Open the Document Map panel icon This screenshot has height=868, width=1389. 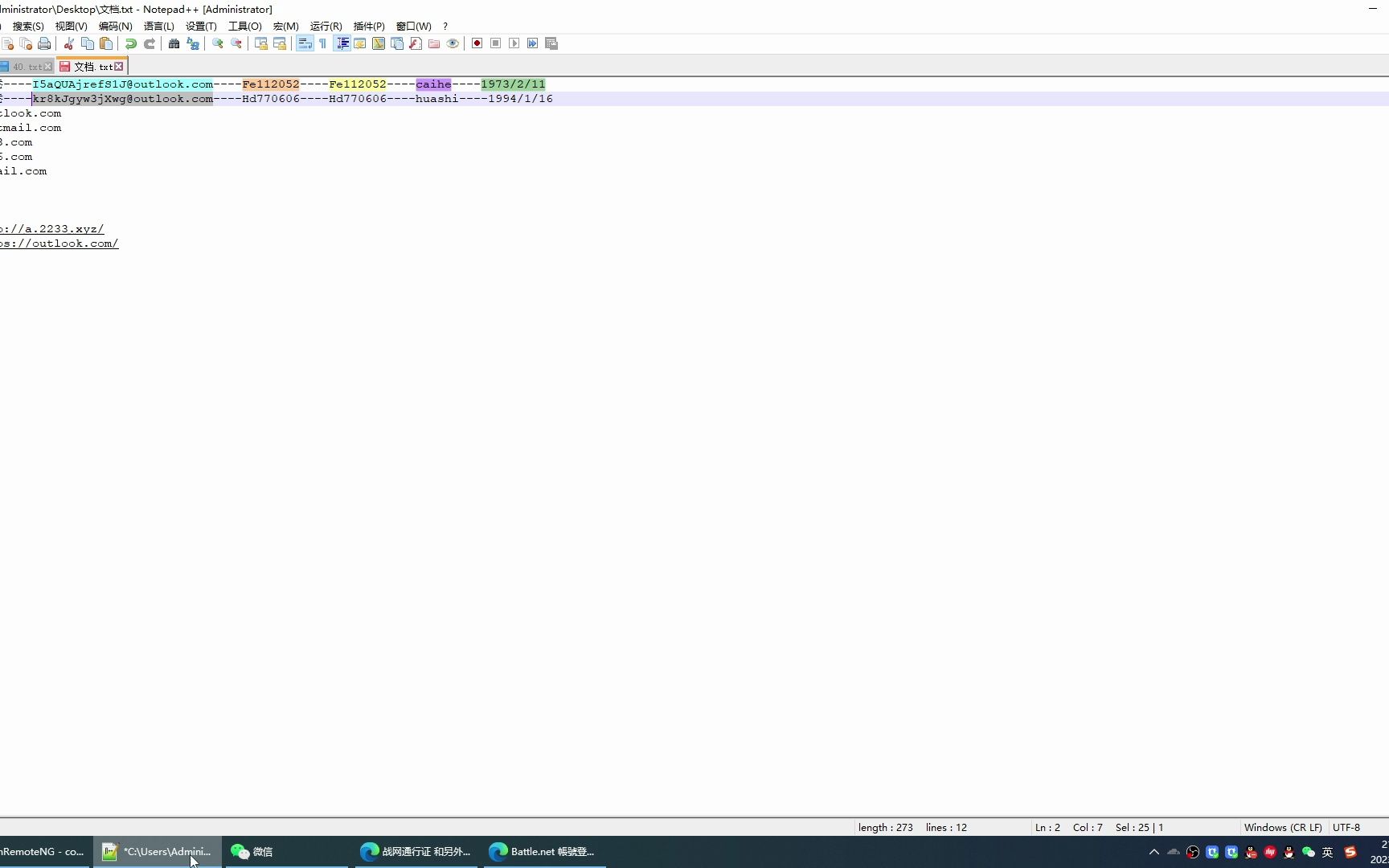[379, 43]
